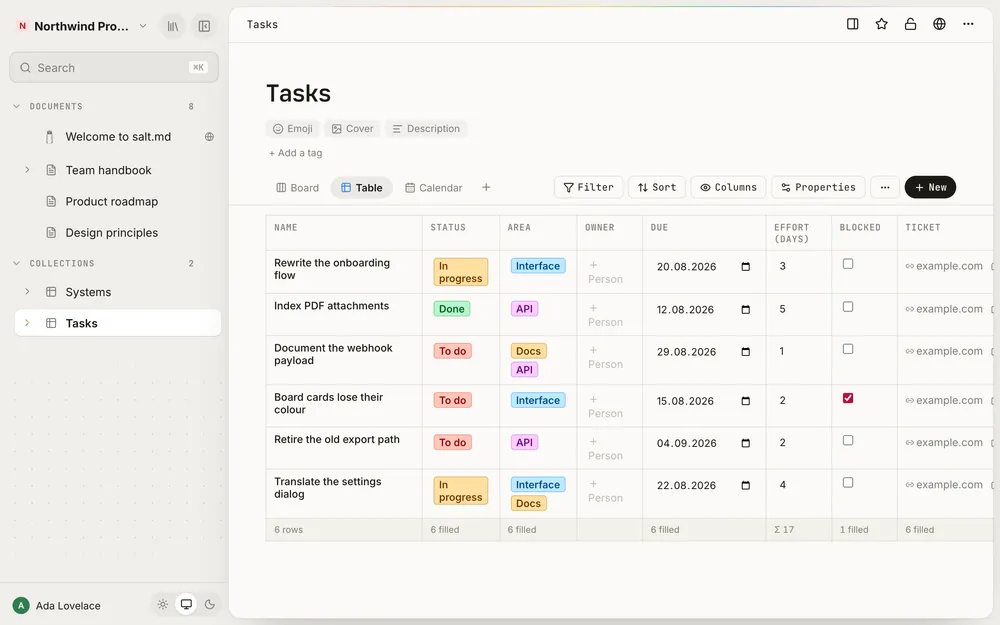This screenshot has height=625, width=1000.
Task: Click the Docs area tag in webhook row
Action: pos(528,351)
